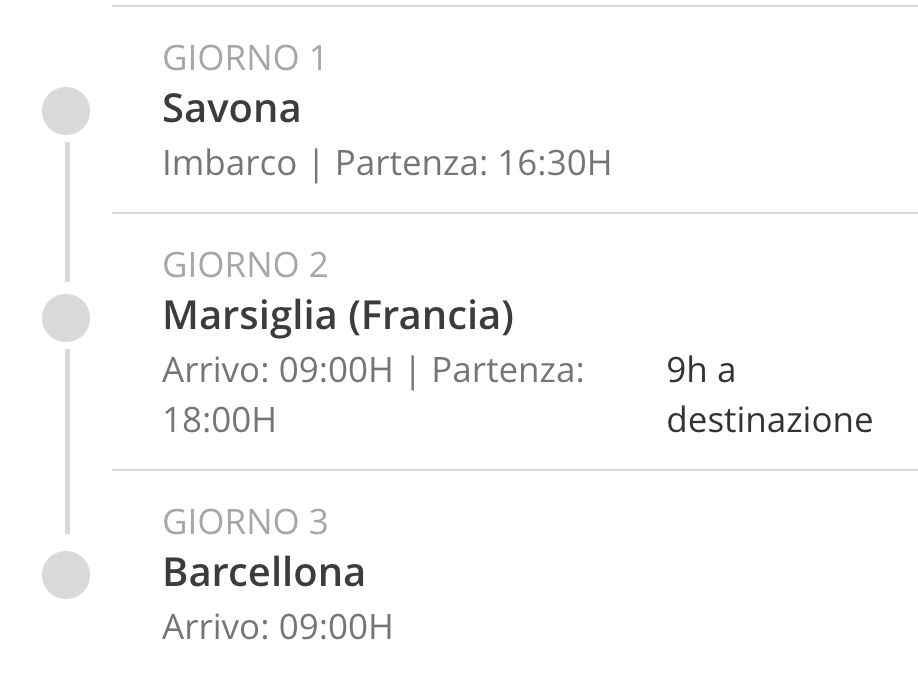Click Barcellona's Arrivo: 09:00H text
The image size is (918, 694).
[x=278, y=627]
